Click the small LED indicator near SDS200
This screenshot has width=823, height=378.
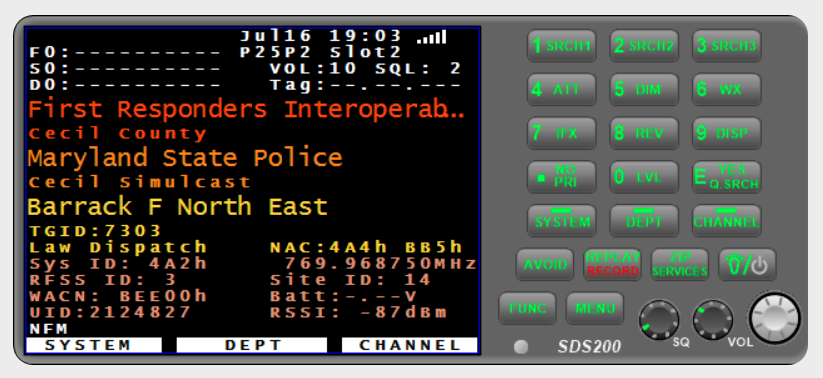(x=521, y=347)
